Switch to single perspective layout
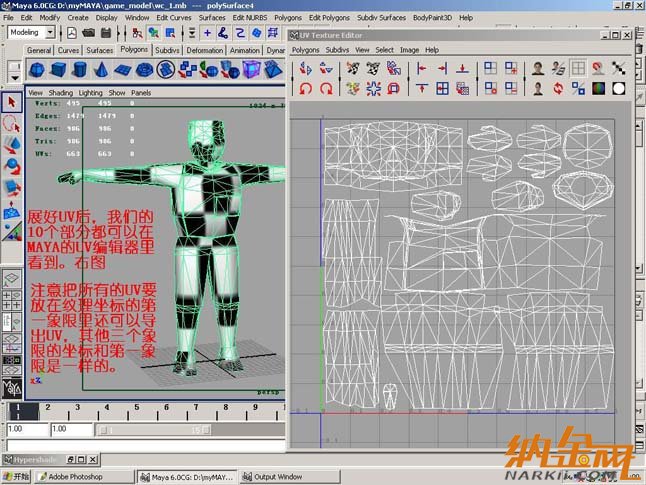This screenshot has width=646, height=485. point(12,279)
